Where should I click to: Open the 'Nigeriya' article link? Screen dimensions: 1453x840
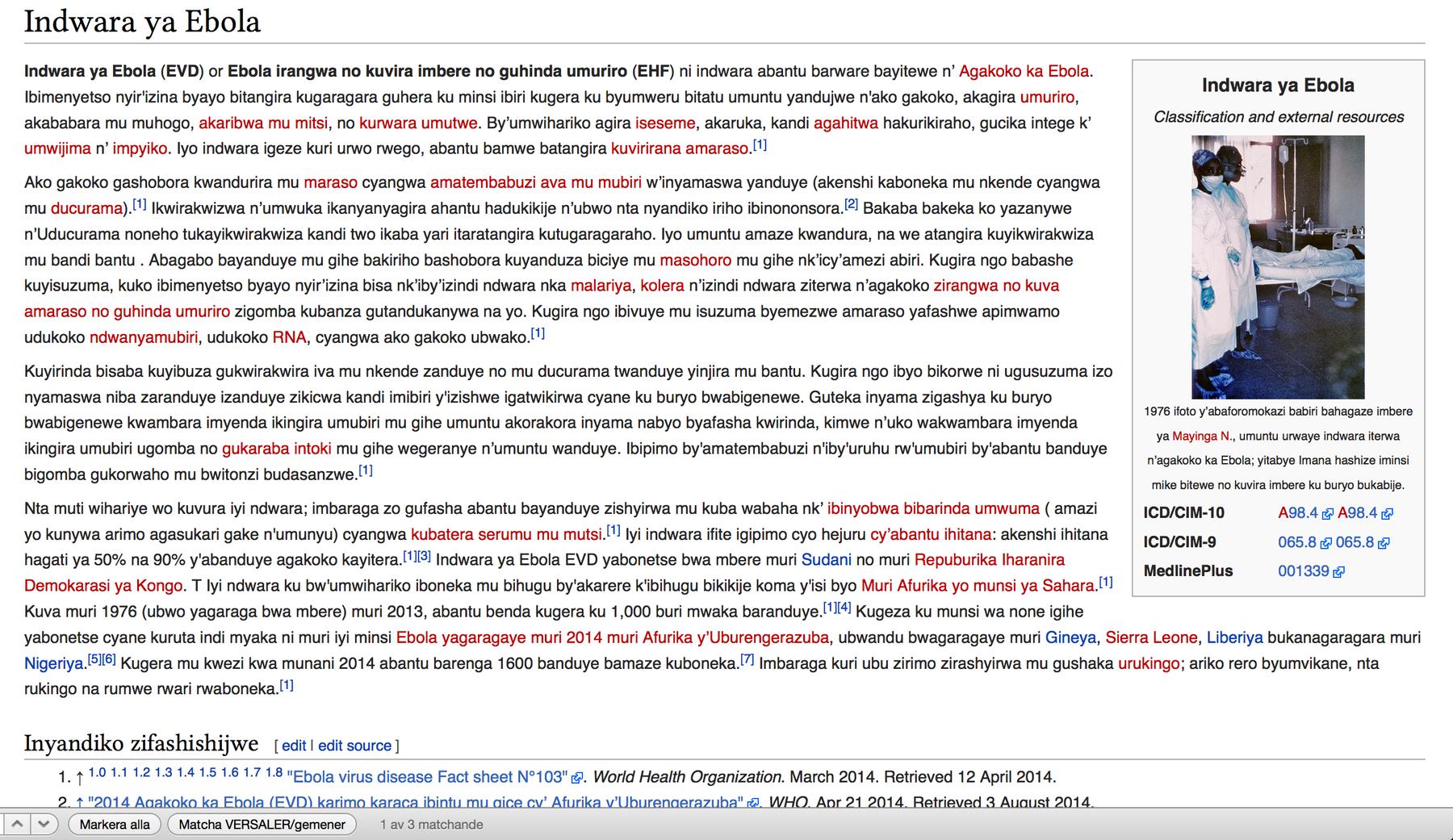(54, 663)
